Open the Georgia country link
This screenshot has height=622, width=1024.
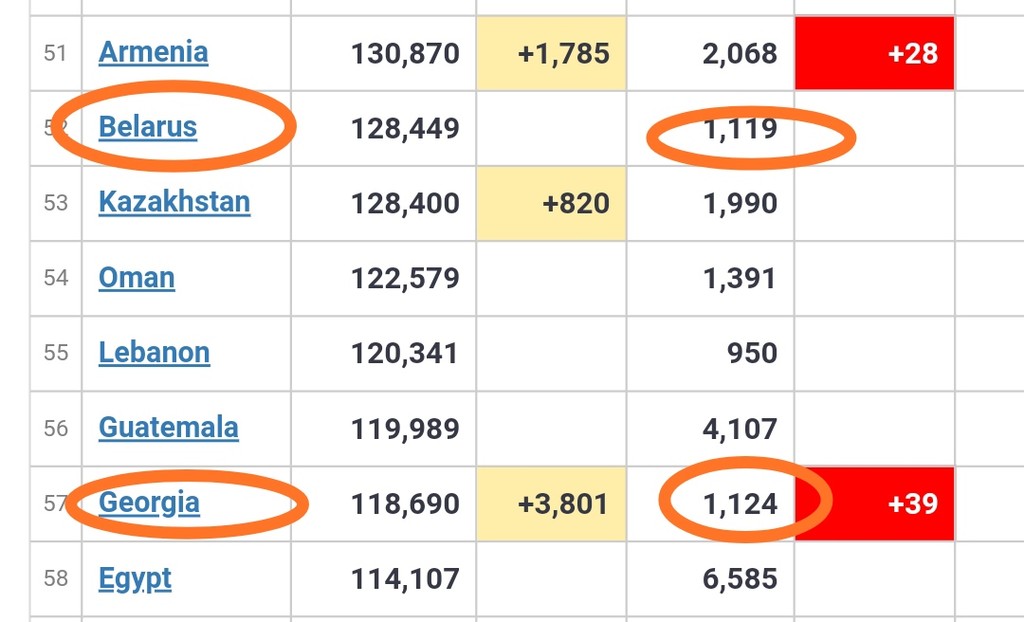click(x=149, y=504)
